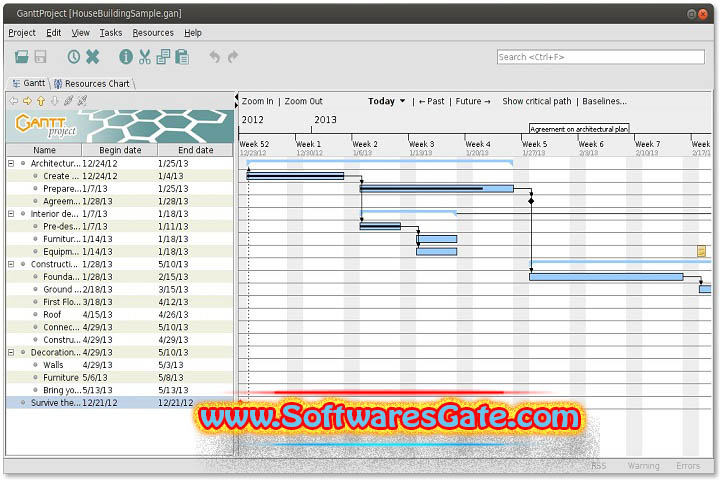The image size is (720, 480).
Task: Open project using the folder toolbar icon
Action: (22, 57)
